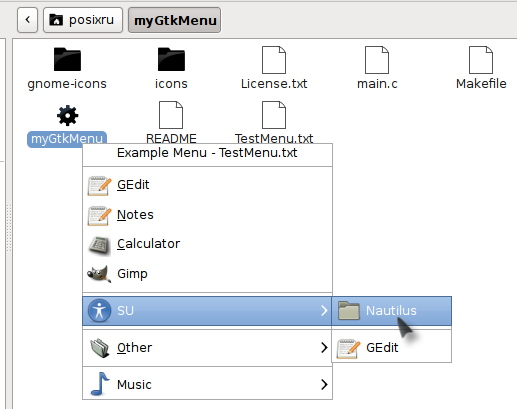Select the Makefile file icon
The width and height of the screenshot is (517, 409).
pos(481,60)
